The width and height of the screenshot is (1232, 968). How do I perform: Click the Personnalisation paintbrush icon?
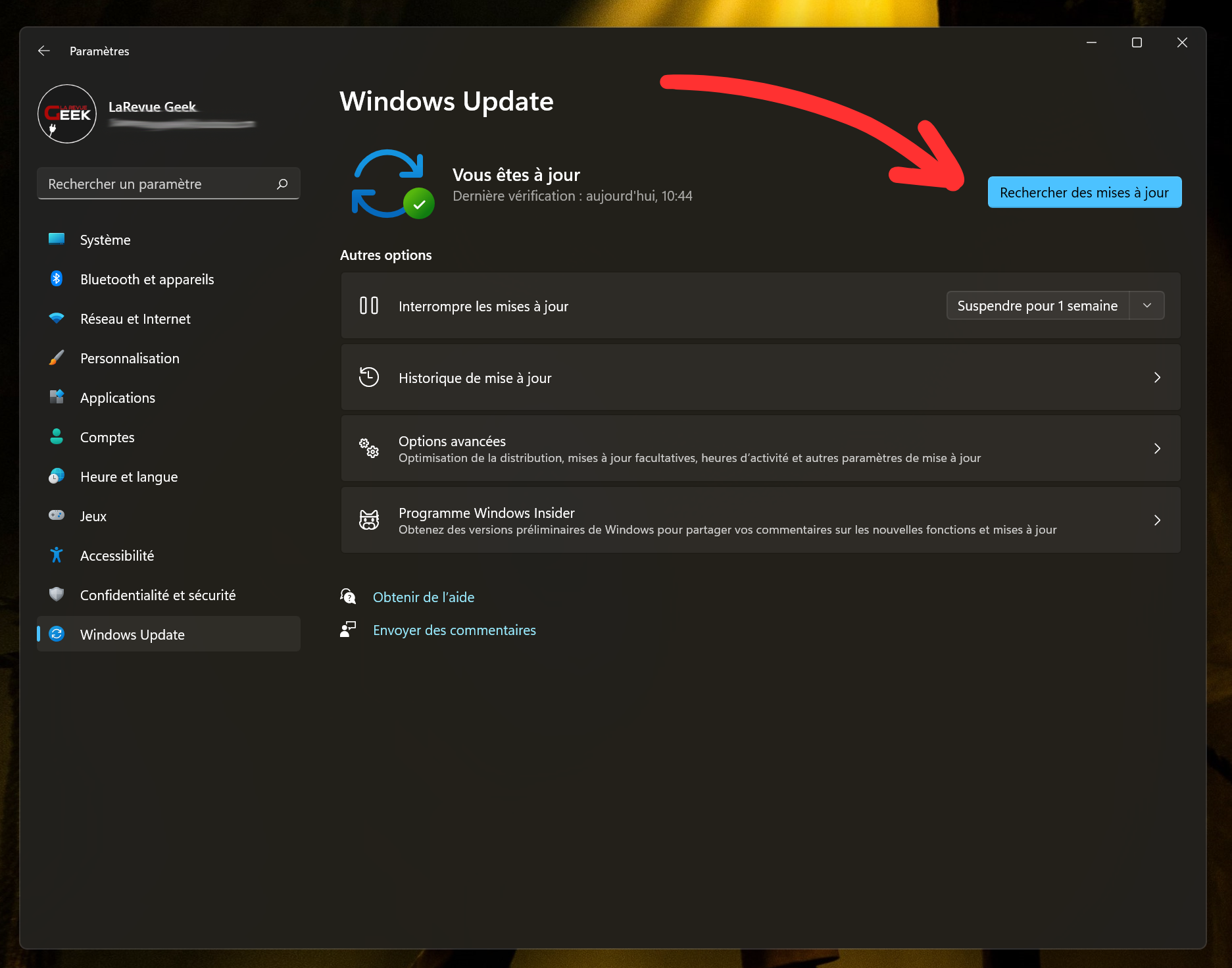[57, 358]
